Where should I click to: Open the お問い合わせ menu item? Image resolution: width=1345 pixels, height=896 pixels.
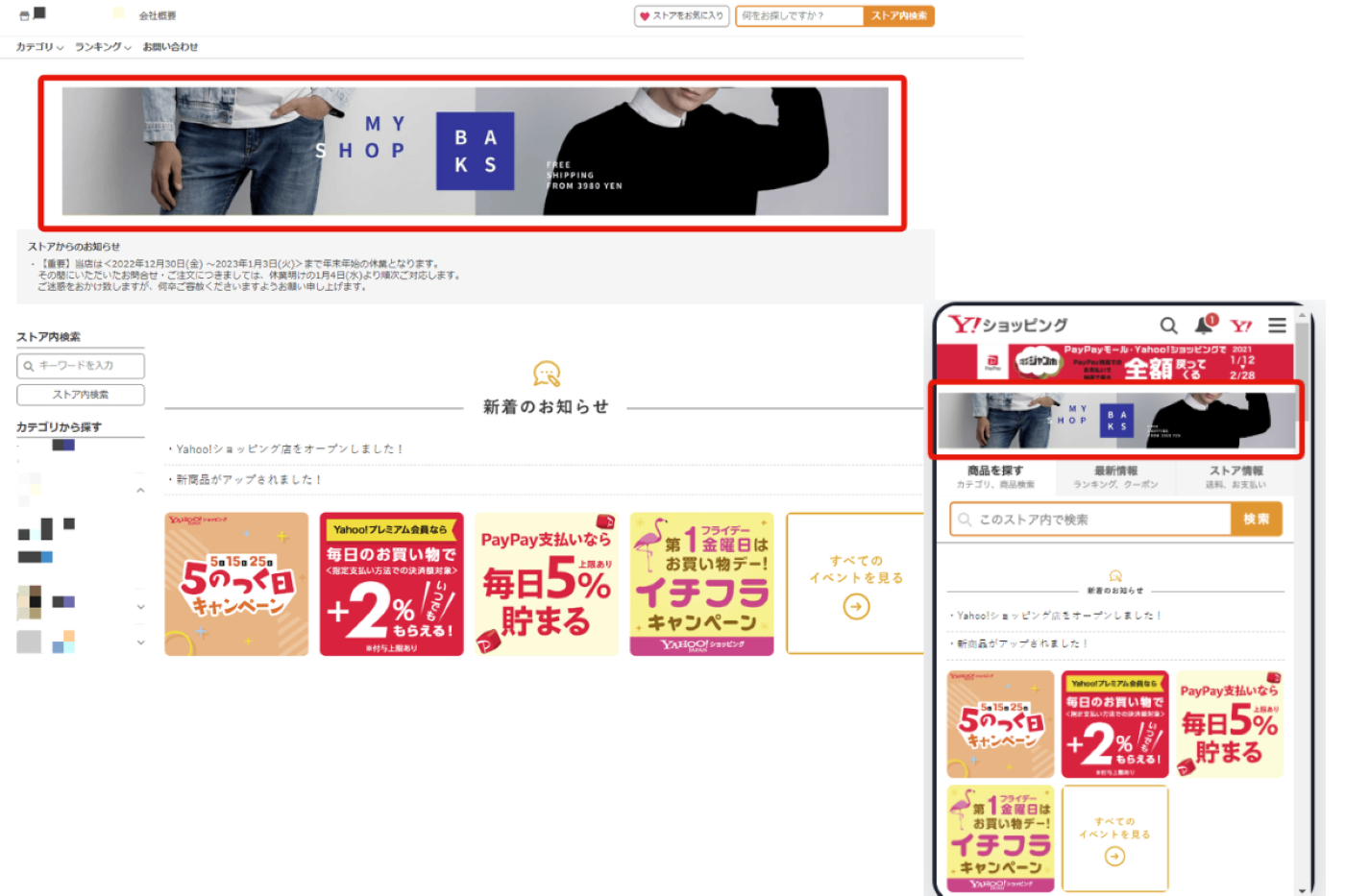point(170,47)
